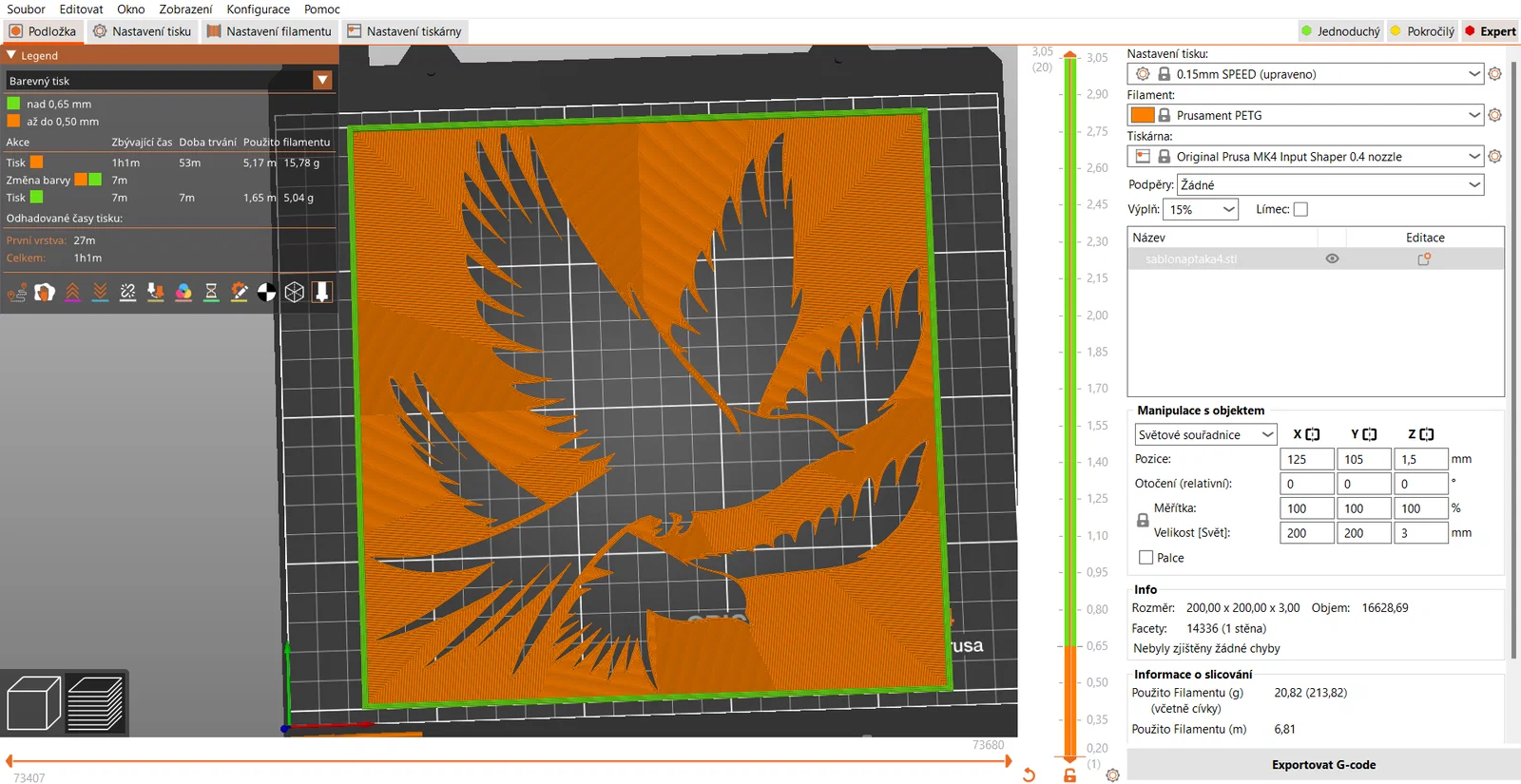Open the Konfigurace menu

pyautogui.click(x=259, y=10)
